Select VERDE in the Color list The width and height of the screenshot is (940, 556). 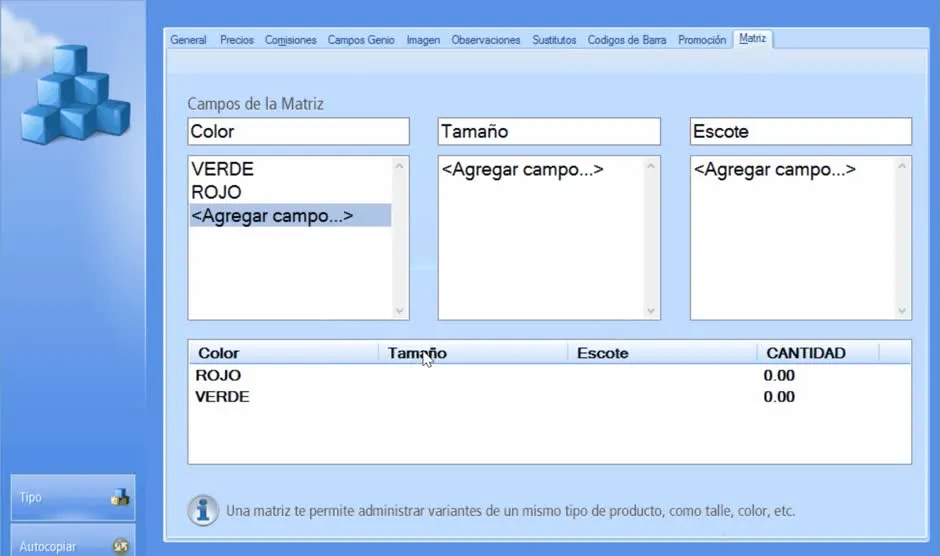(290, 169)
